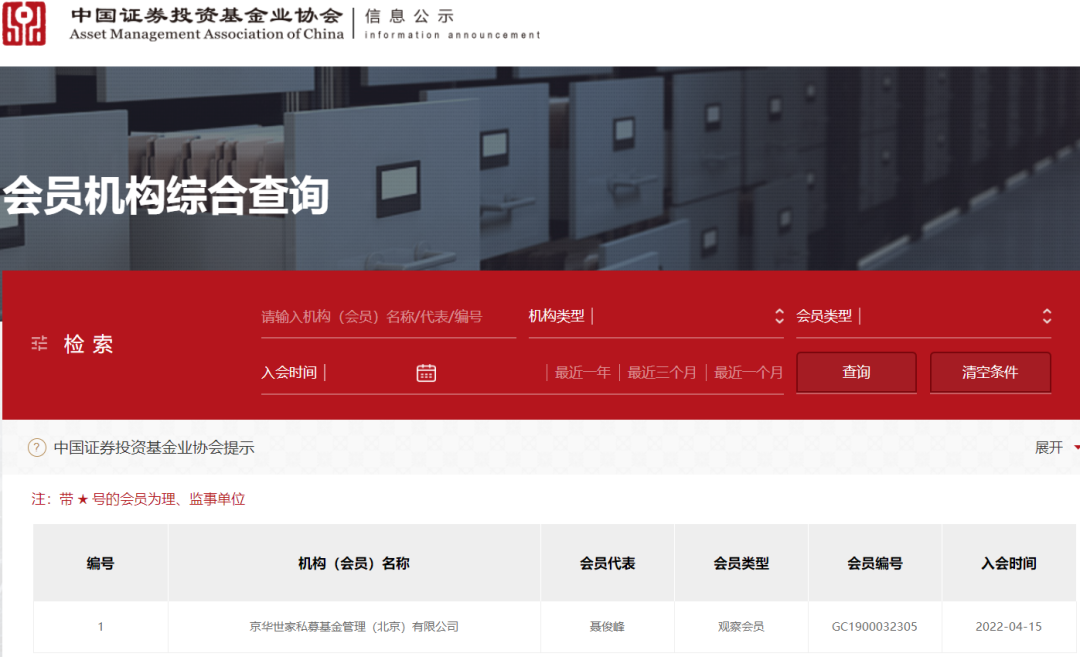Expand the 展开 tips section
This screenshot has width=1080, height=657.
pos(1055,448)
